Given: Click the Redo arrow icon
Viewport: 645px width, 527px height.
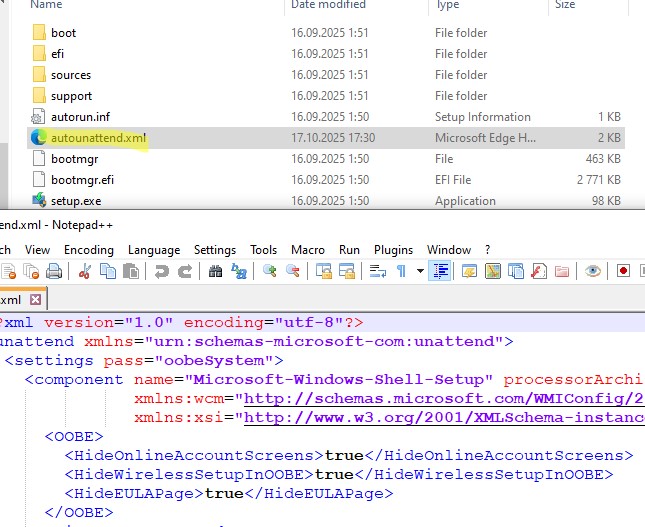Looking at the screenshot, I should [x=185, y=271].
